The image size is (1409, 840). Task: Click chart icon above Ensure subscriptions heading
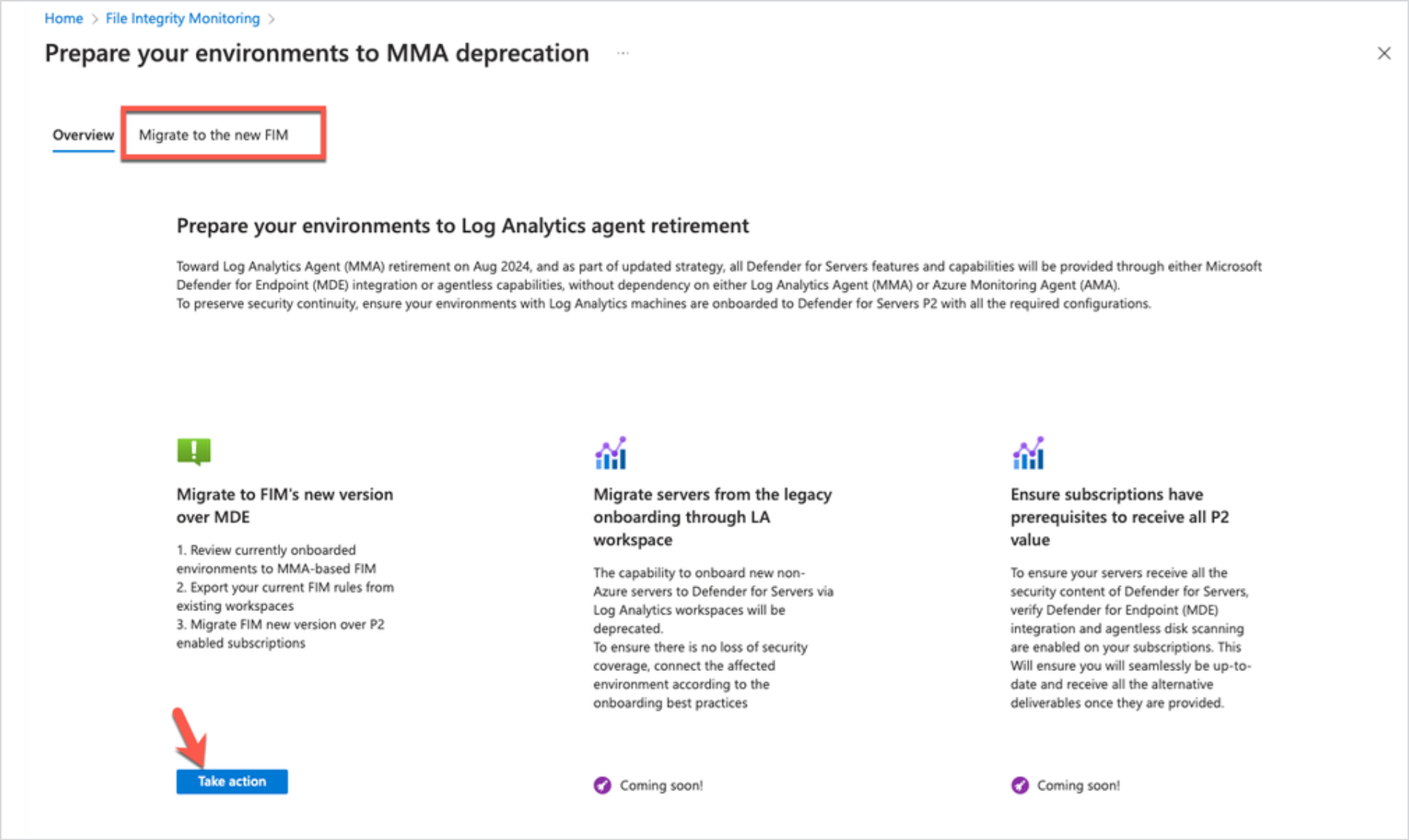(1028, 453)
